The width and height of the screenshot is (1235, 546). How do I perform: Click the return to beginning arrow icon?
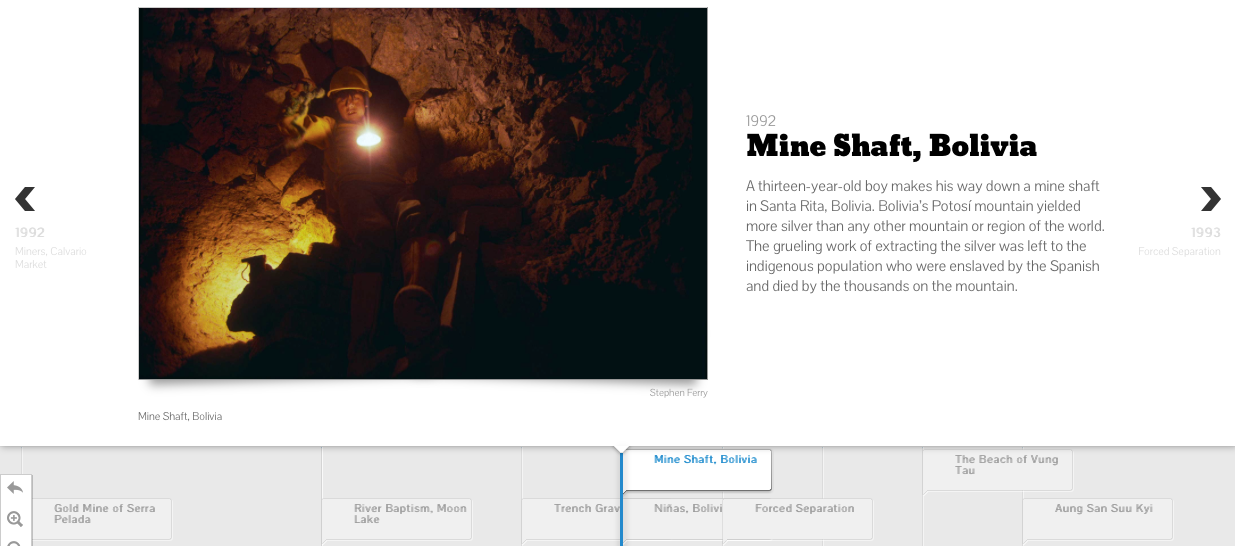pyautogui.click(x=15, y=488)
